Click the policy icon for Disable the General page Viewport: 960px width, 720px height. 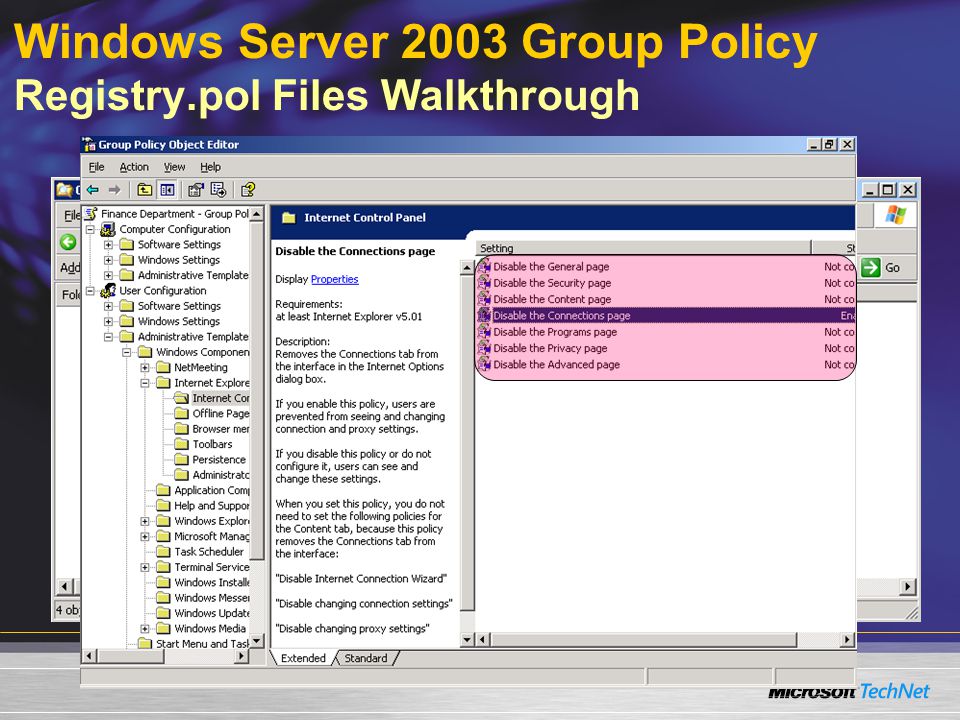[484, 266]
